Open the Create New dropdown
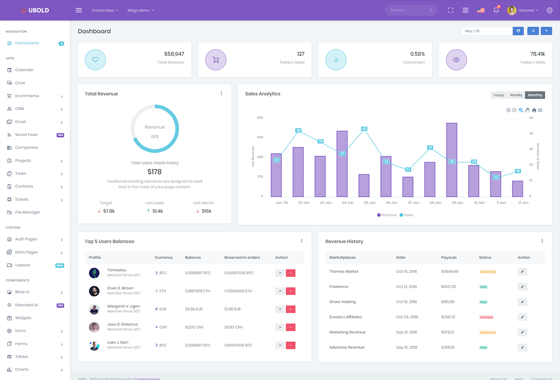 pyautogui.click(x=105, y=10)
